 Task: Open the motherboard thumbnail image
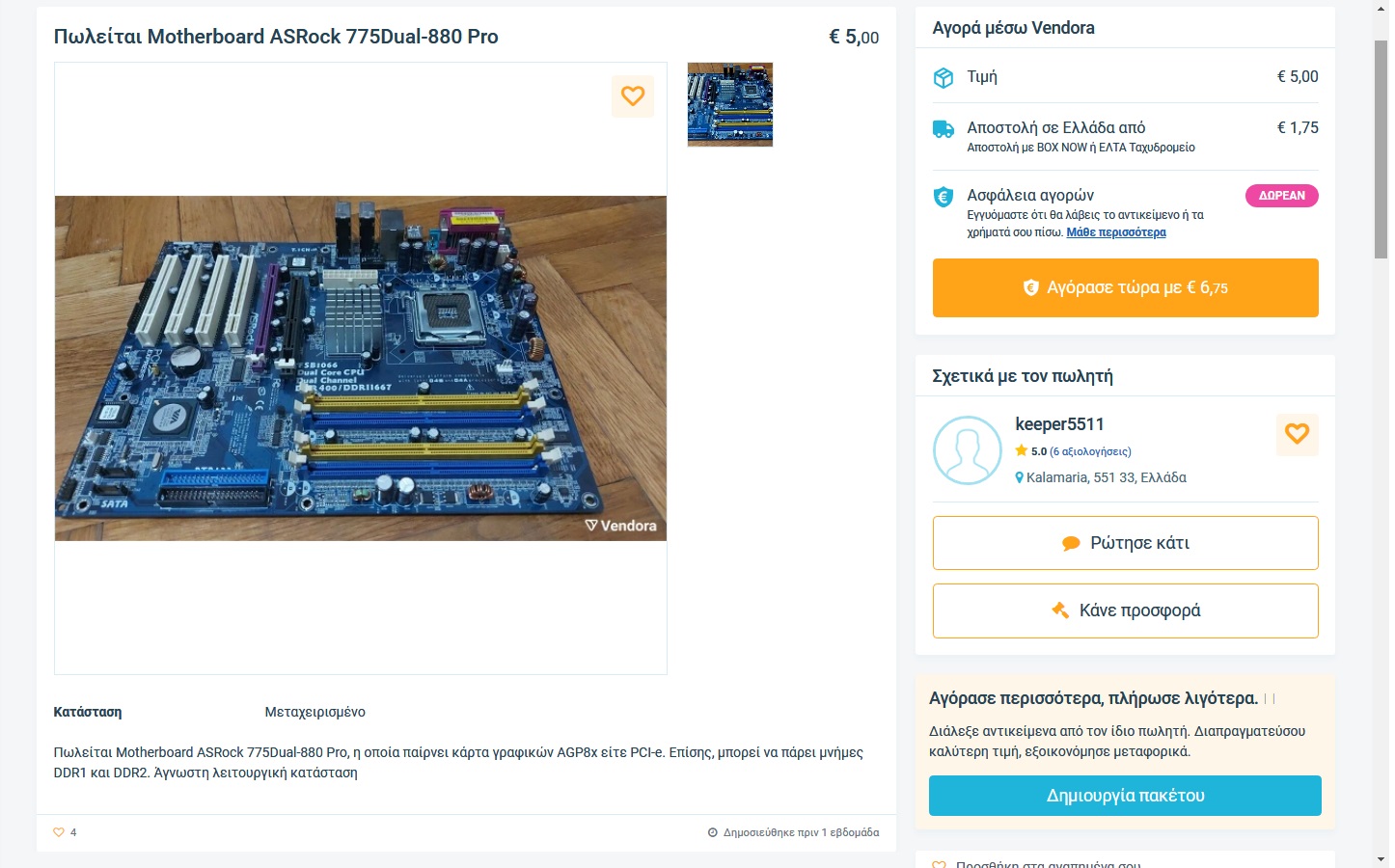[x=730, y=105]
